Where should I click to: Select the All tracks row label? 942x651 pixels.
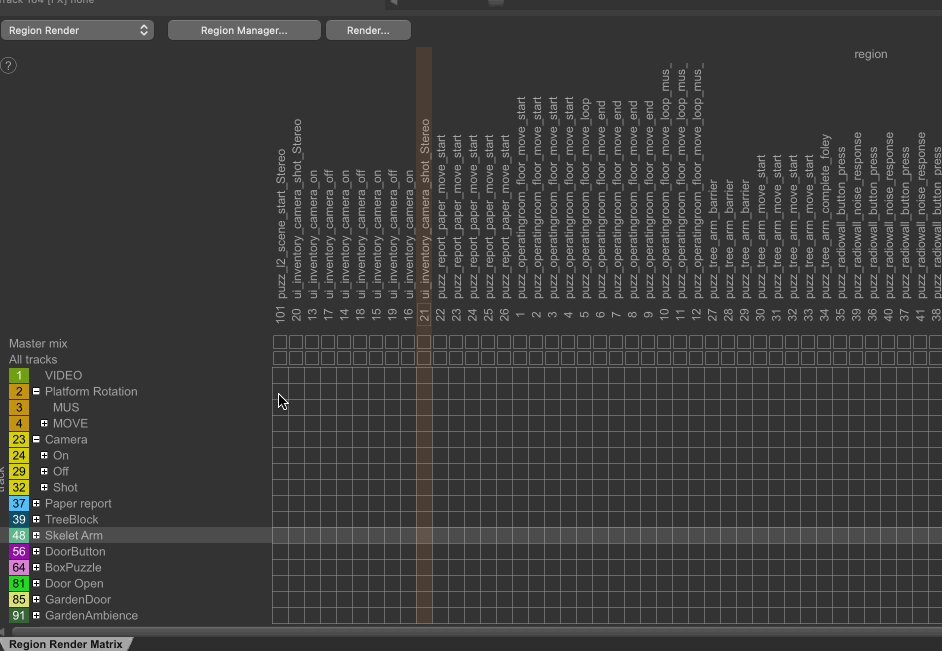tap(33, 360)
